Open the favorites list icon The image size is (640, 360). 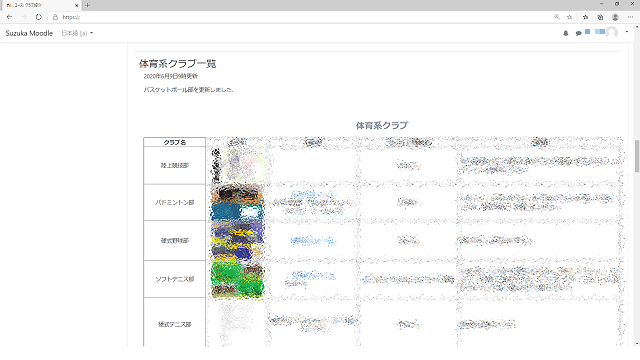pos(585,17)
